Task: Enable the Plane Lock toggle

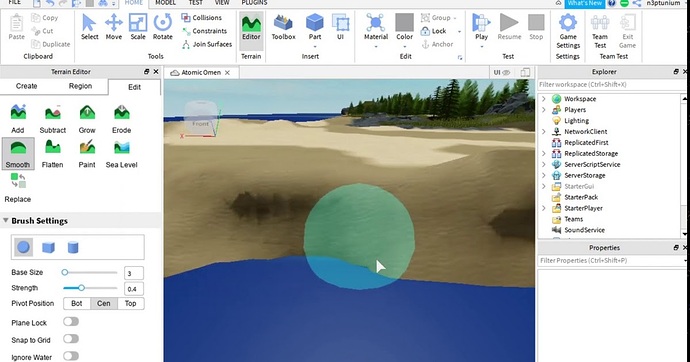Action: (70, 322)
